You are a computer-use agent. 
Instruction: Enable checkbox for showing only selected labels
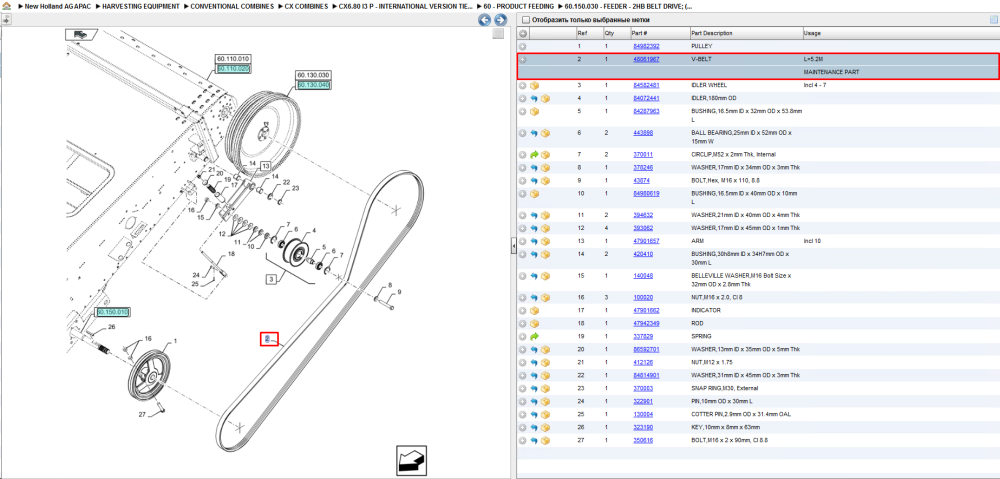coord(525,20)
